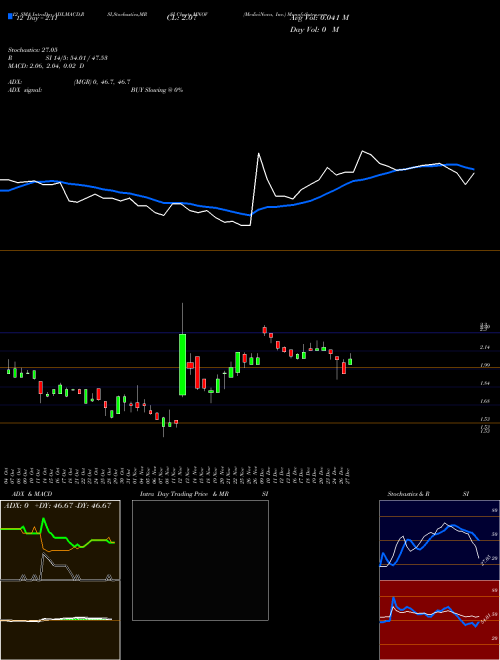Click the 'MACD: 2.06, 2.04, 0.02 D' line
This screenshot has height=660, width=500.
(46, 66)
